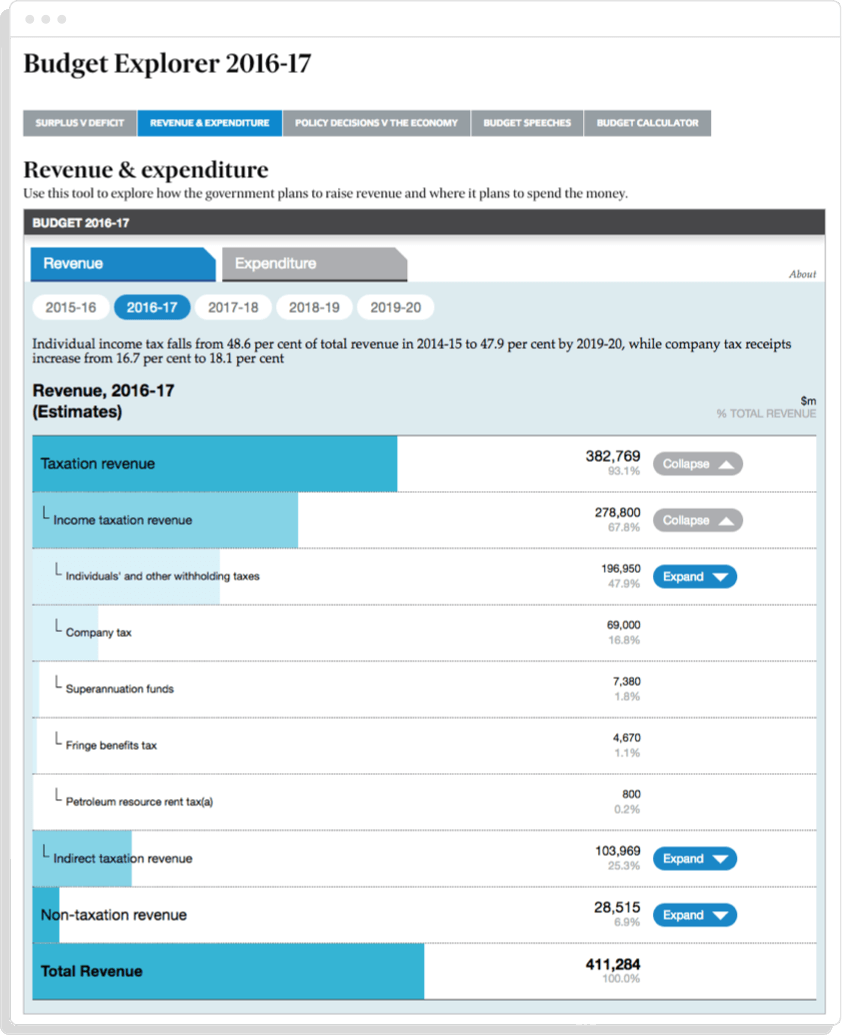Expand Individuals' and other withholding taxes

(x=694, y=577)
